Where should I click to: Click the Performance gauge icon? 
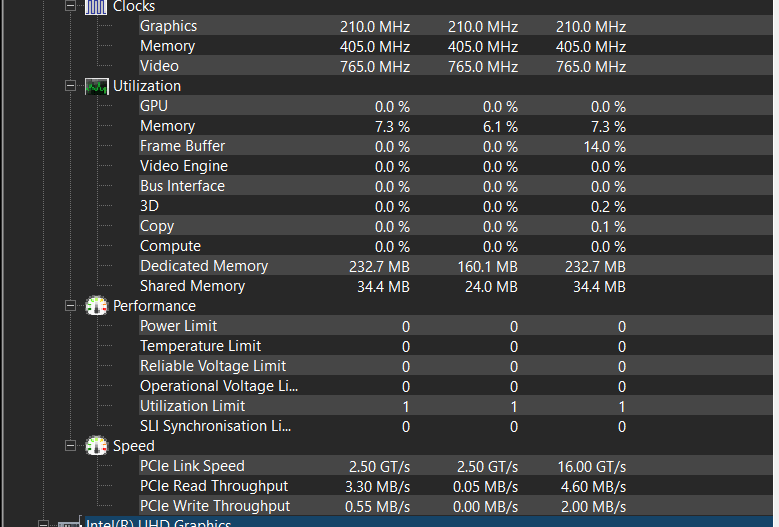coord(96,306)
